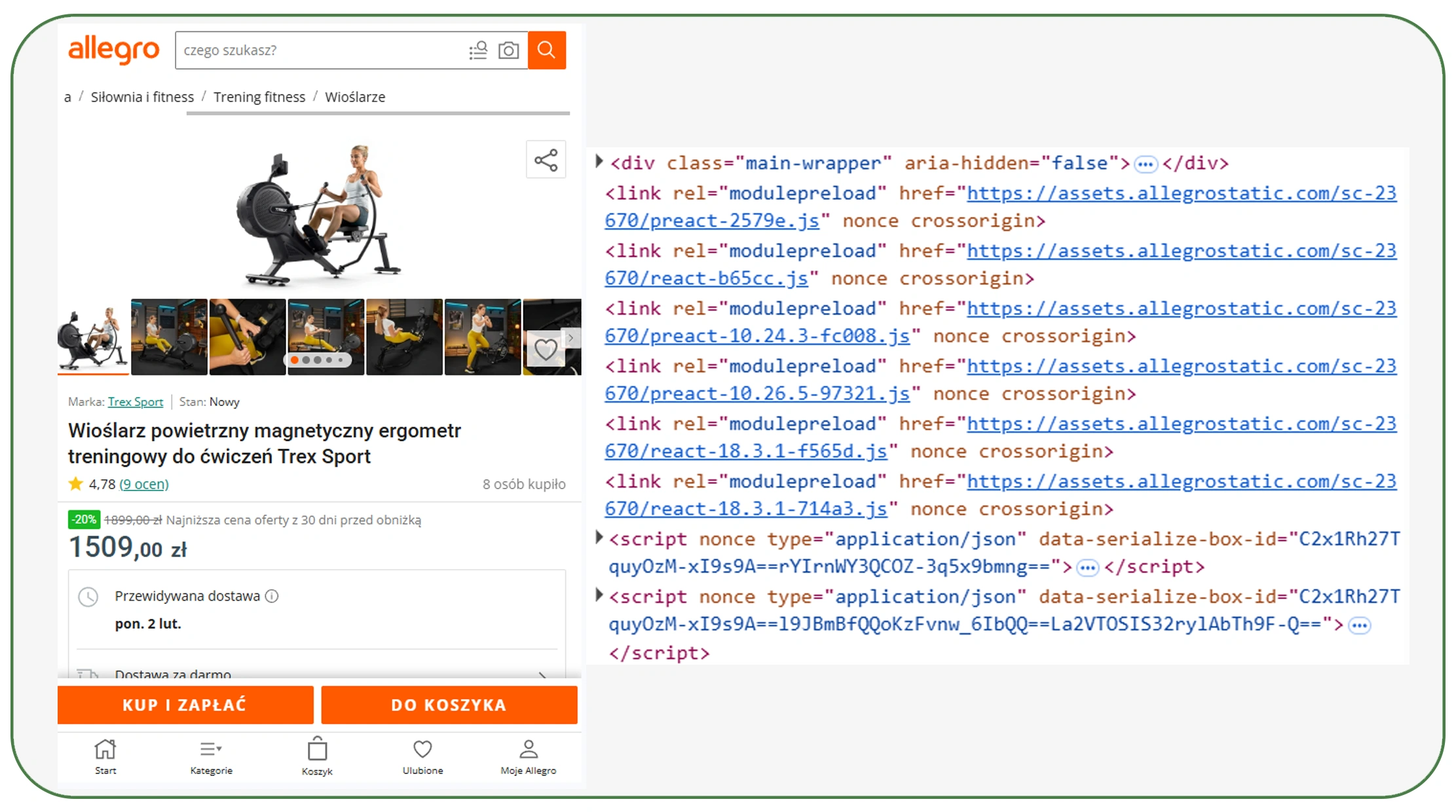The image size is (1456, 812).
Task: Open Moje Allegro account icon
Action: 528,756
